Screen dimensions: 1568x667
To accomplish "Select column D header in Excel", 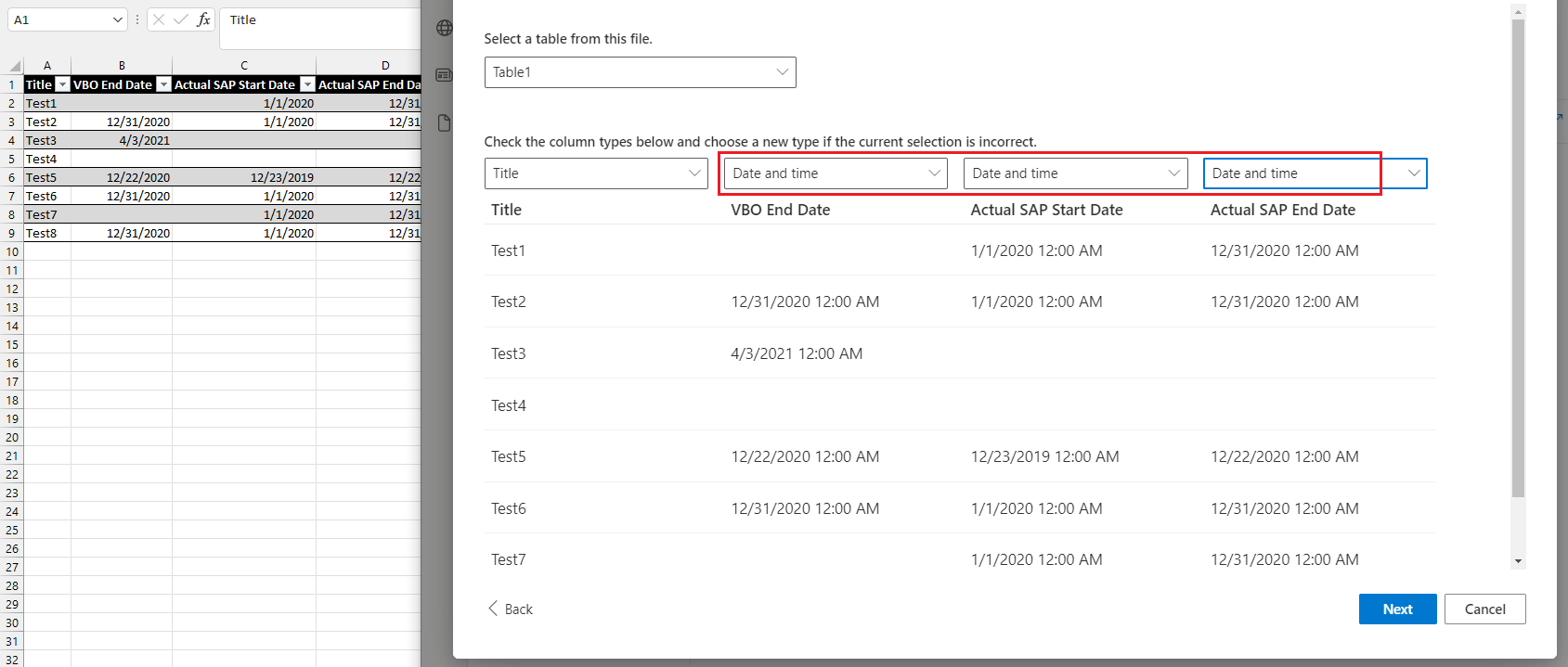I will [x=369, y=66].
